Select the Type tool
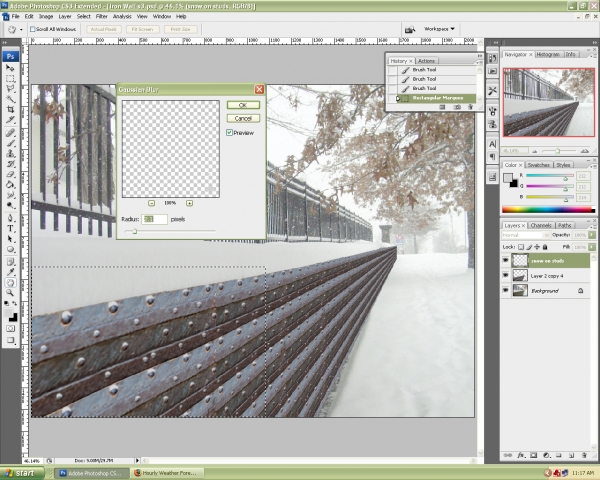The width and height of the screenshot is (600, 480). pos(10,229)
